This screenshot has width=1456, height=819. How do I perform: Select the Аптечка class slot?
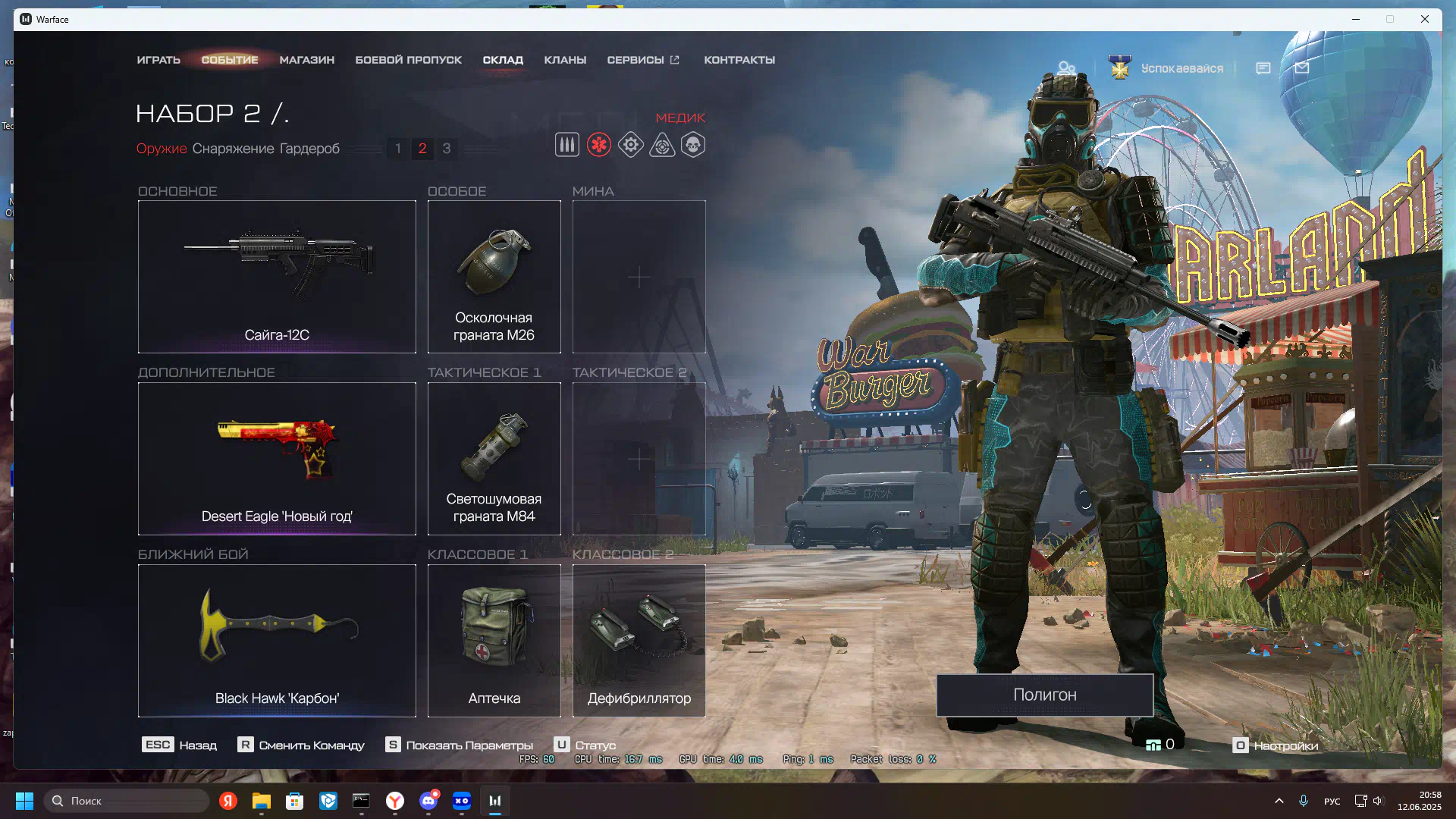[494, 641]
